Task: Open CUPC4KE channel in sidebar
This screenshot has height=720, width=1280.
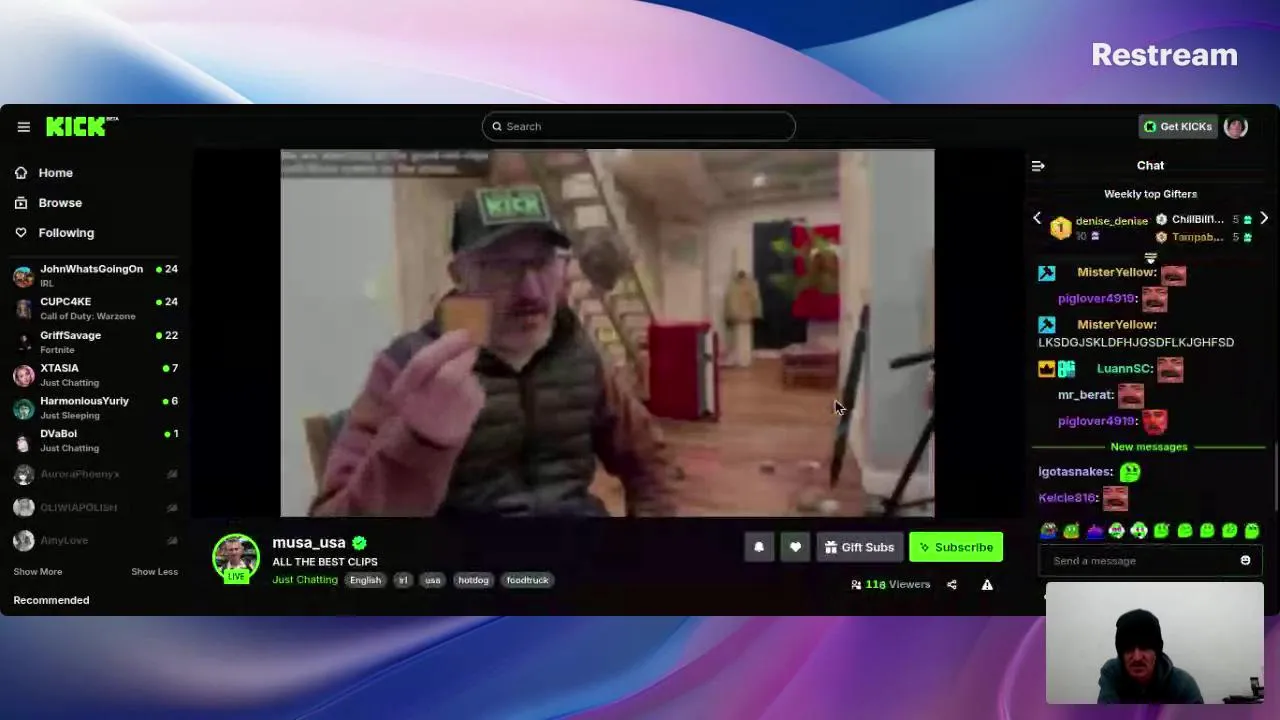Action: pos(96,308)
